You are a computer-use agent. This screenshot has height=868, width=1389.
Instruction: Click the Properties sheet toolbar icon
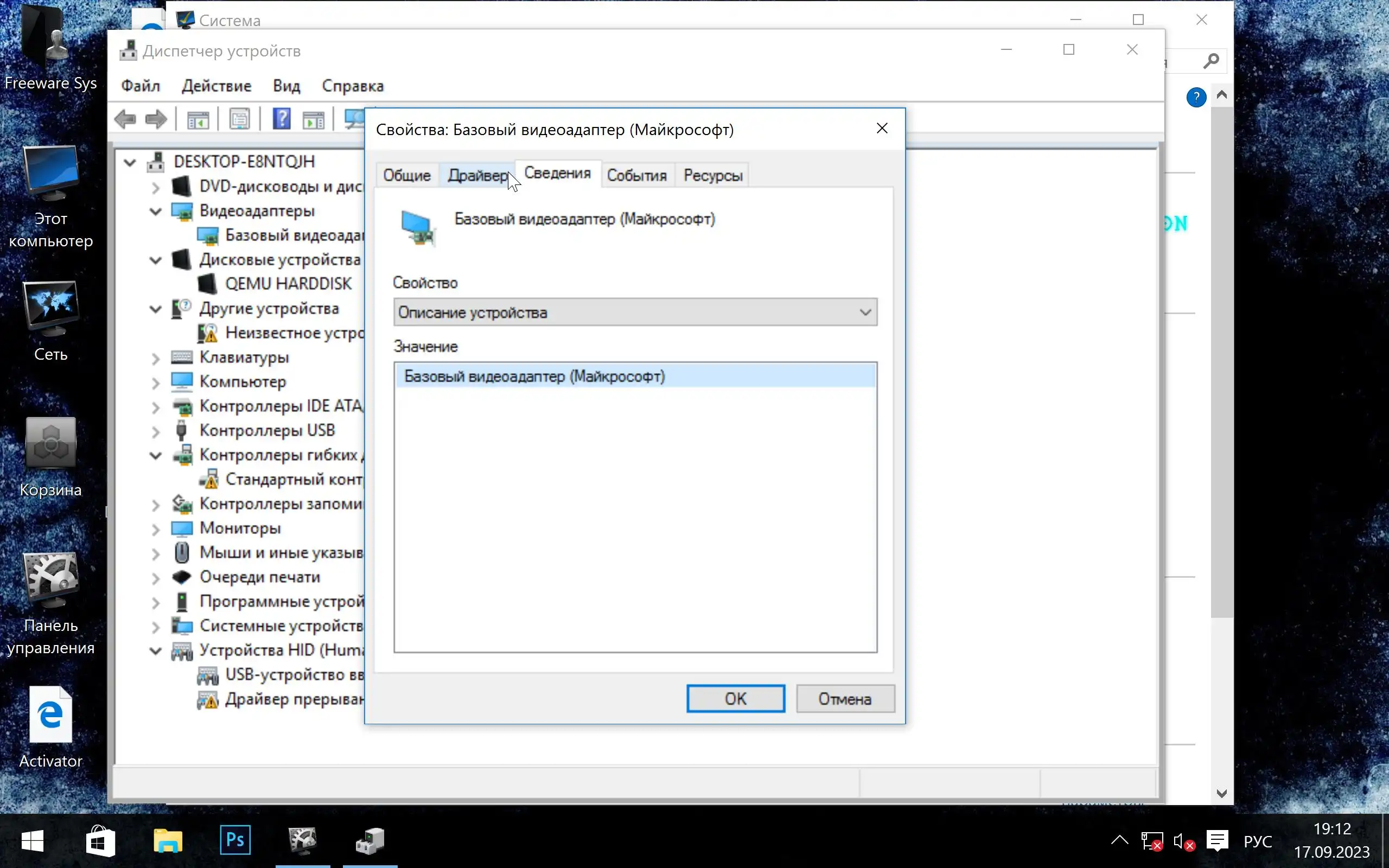239,119
